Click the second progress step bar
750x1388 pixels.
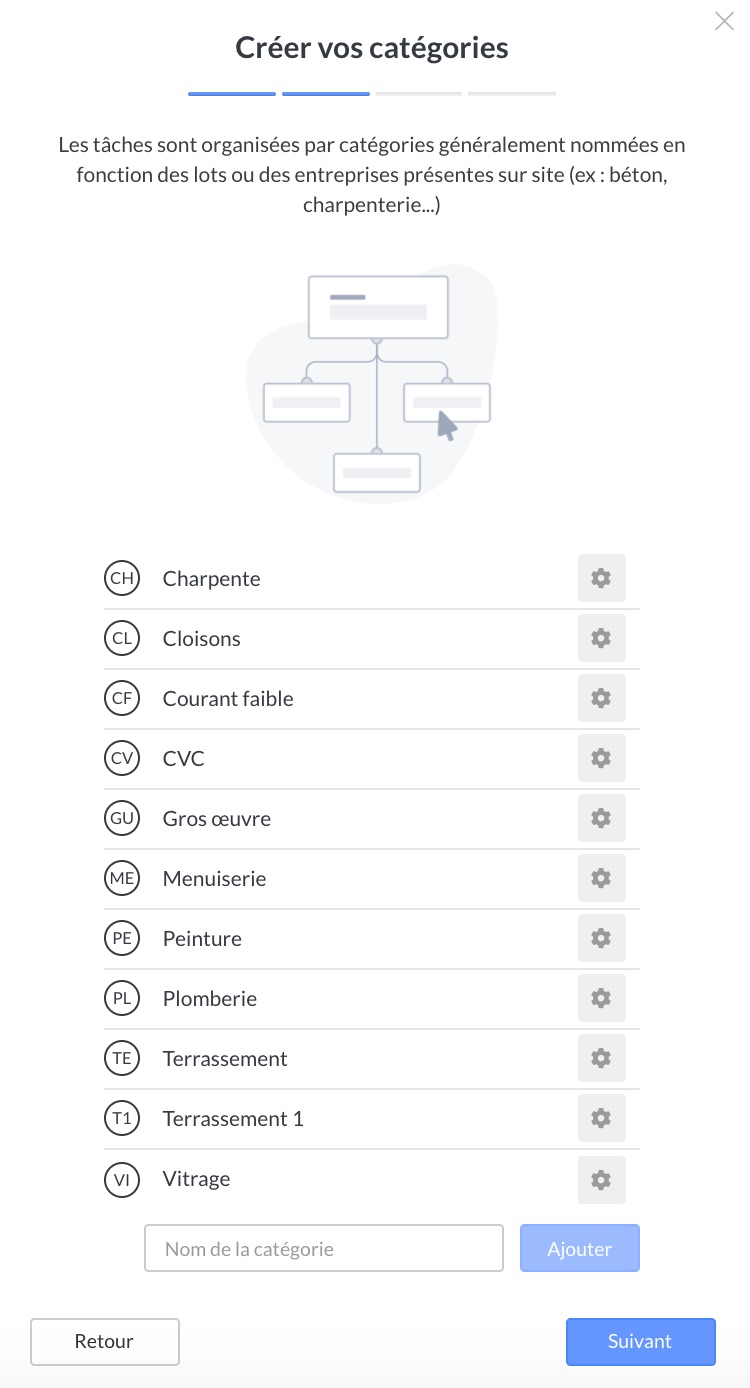[x=326, y=94]
